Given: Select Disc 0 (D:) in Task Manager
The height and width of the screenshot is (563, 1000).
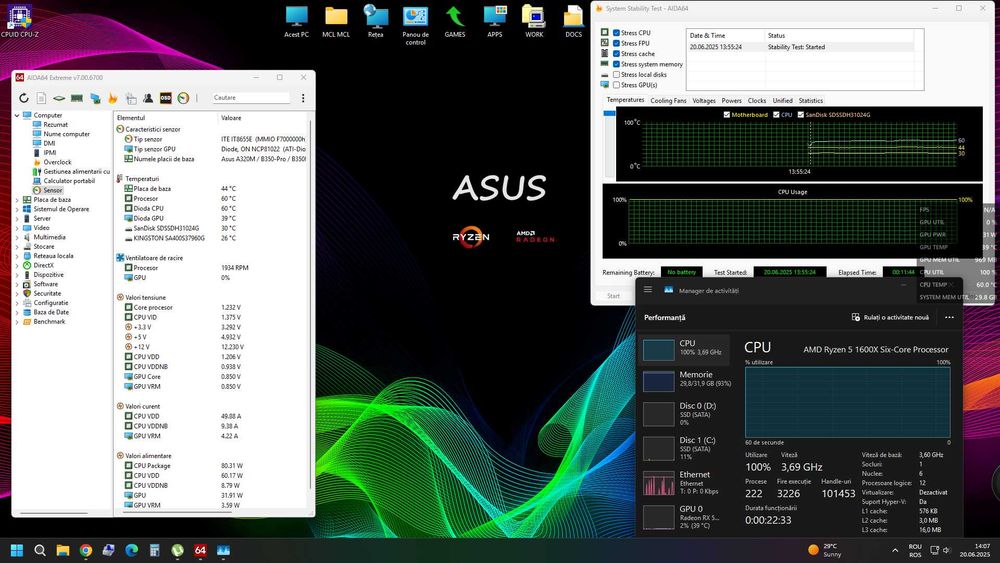Looking at the screenshot, I should click(686, 413).
